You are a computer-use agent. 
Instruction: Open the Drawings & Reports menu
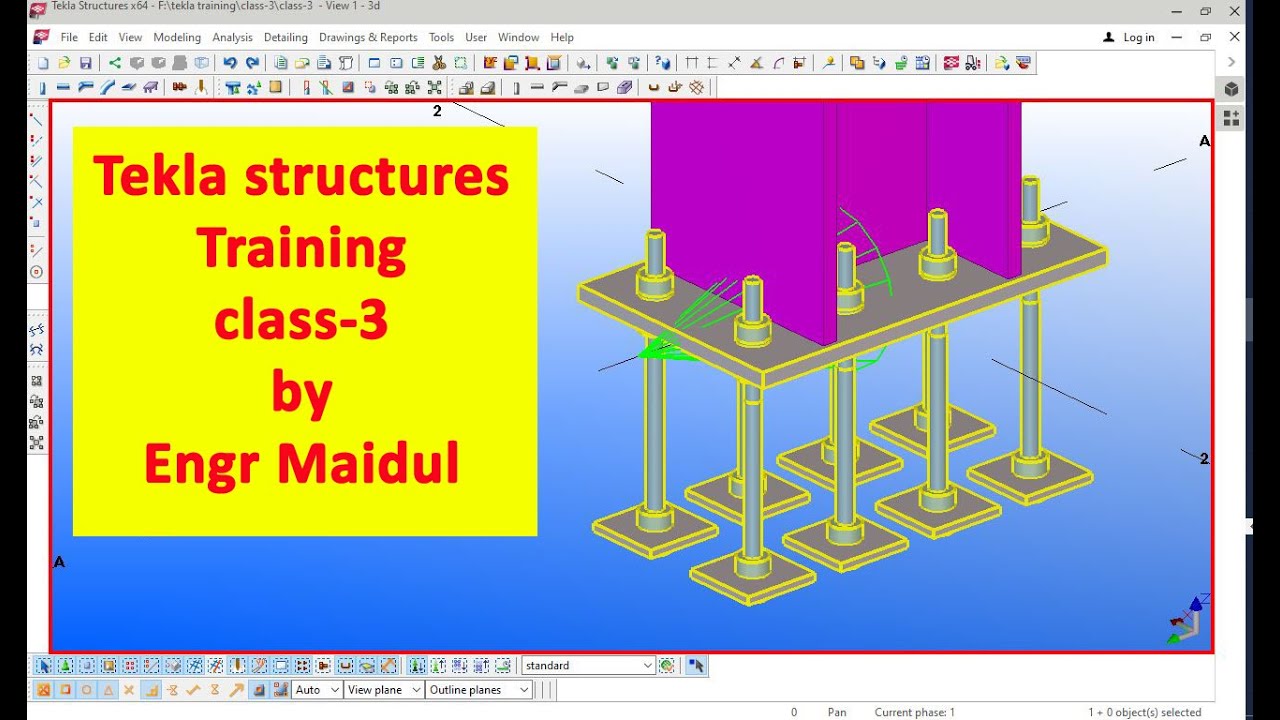click(368, 37)
